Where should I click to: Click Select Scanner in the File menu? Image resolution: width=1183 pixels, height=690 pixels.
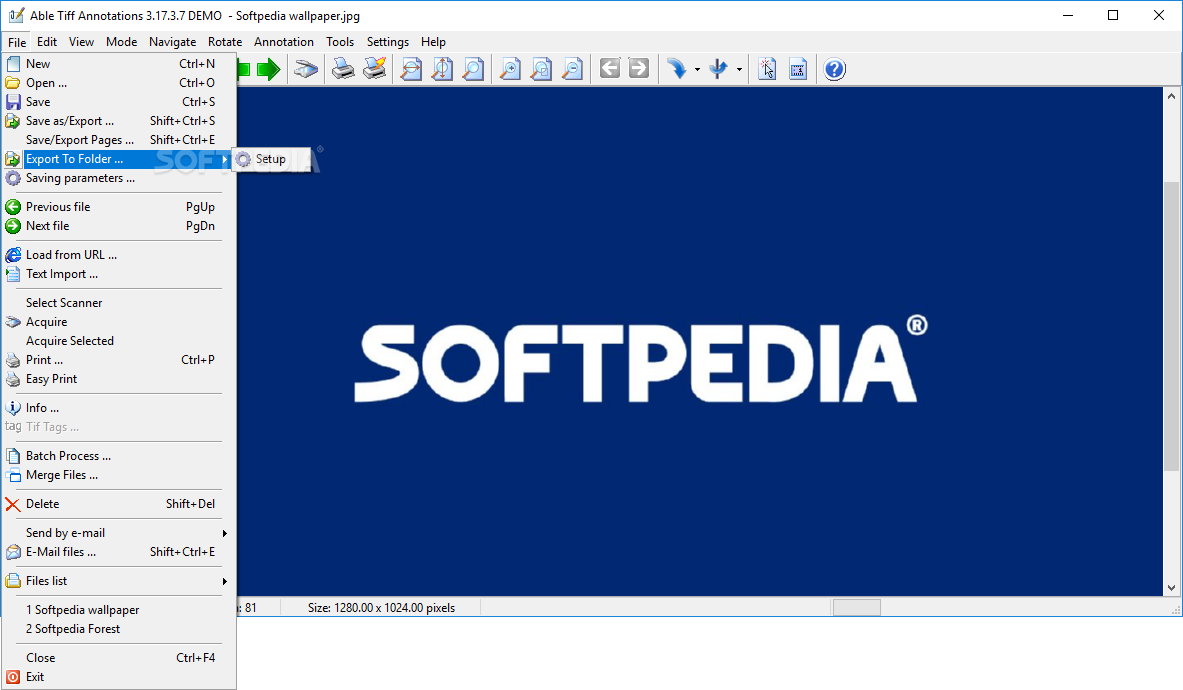119,303
